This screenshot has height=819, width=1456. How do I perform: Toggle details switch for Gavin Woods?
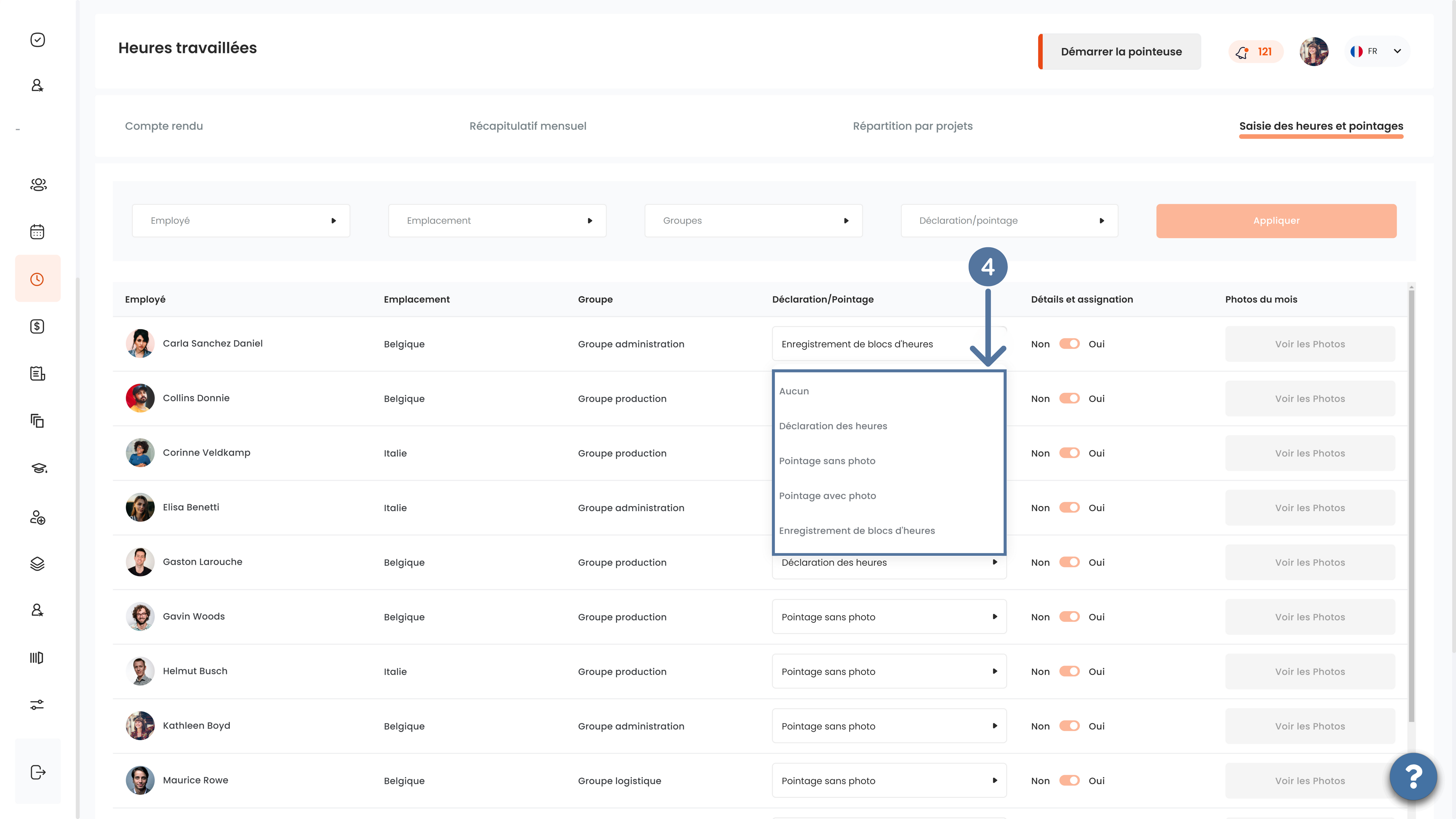point(1069,617)
